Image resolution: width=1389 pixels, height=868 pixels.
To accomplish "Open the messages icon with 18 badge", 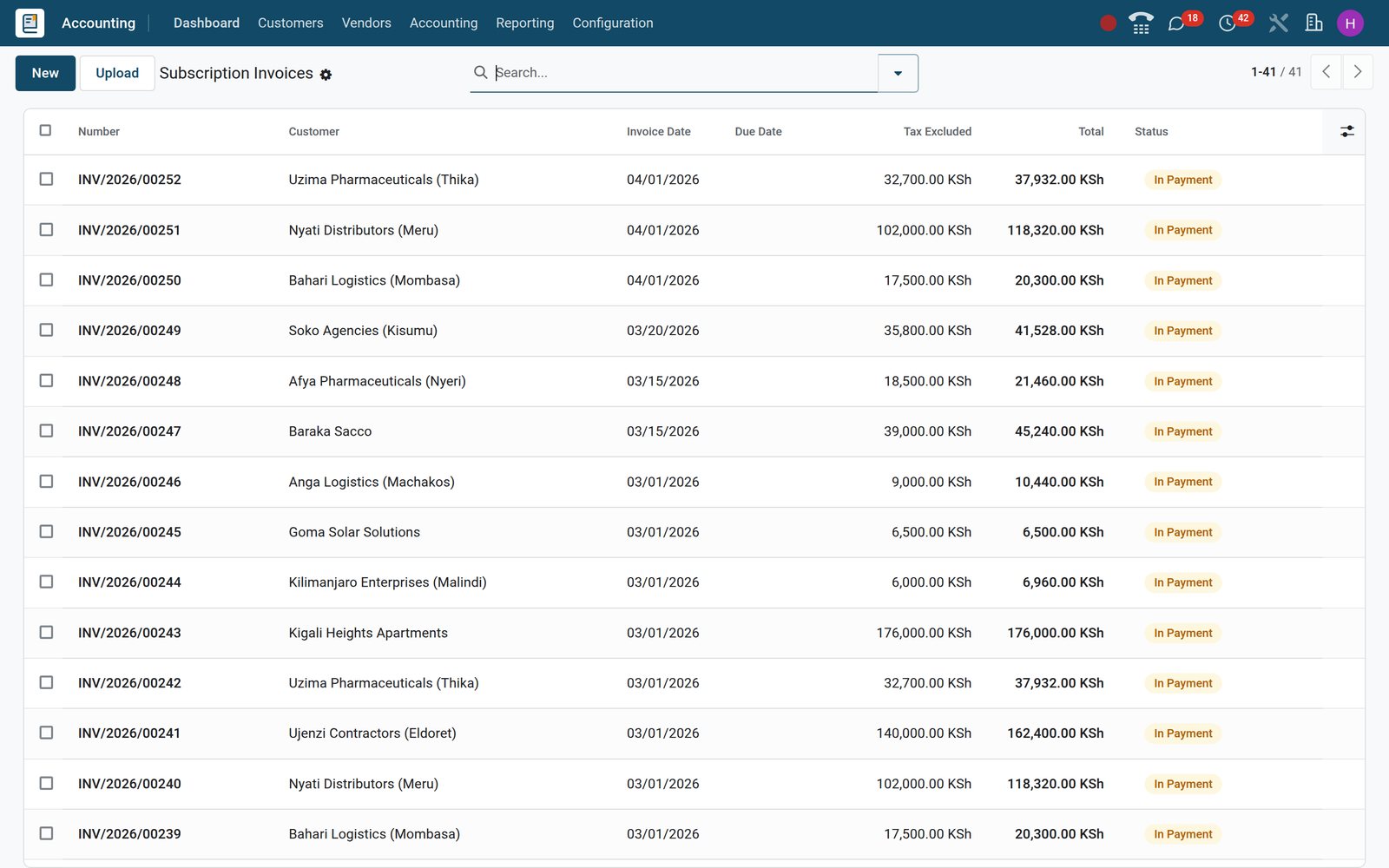I will [x=1176, y=23].
